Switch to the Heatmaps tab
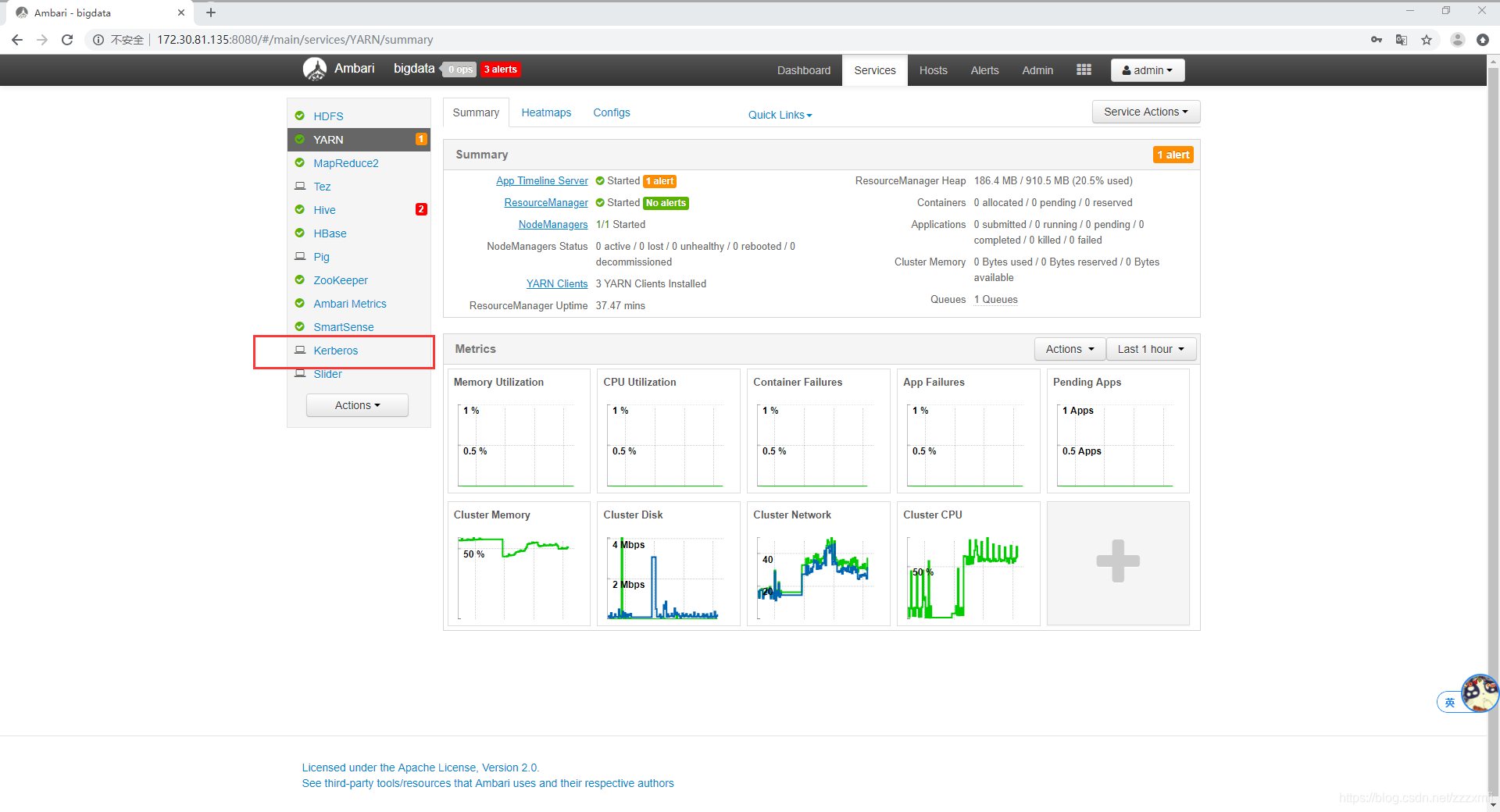 (546, 112)
